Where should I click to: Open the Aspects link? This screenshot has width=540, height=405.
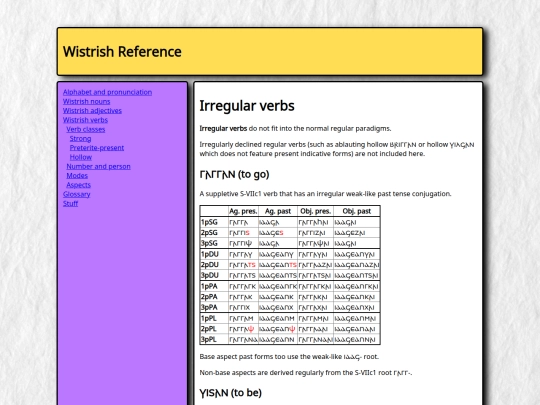click(79, 185)
